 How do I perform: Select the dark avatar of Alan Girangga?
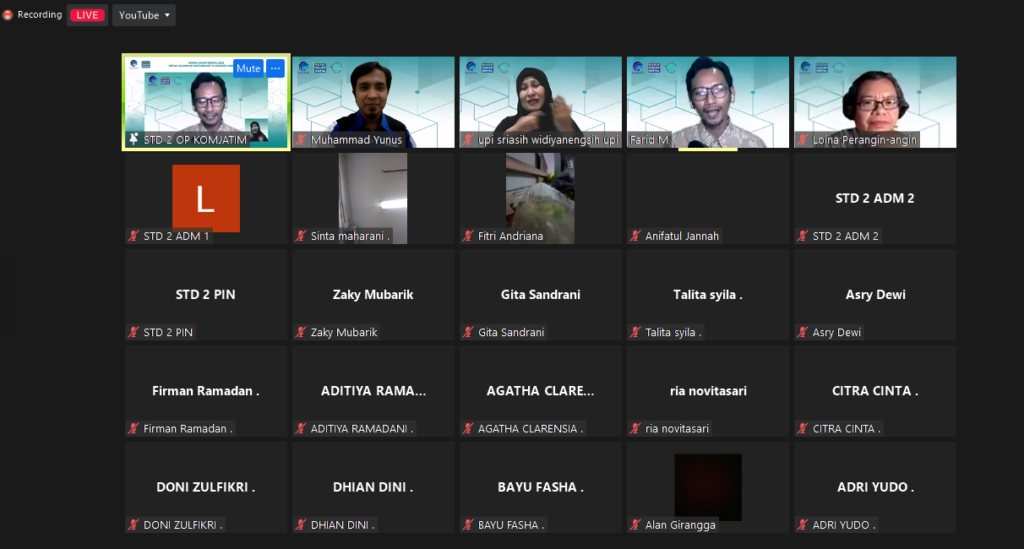click(x=708, y=487)
